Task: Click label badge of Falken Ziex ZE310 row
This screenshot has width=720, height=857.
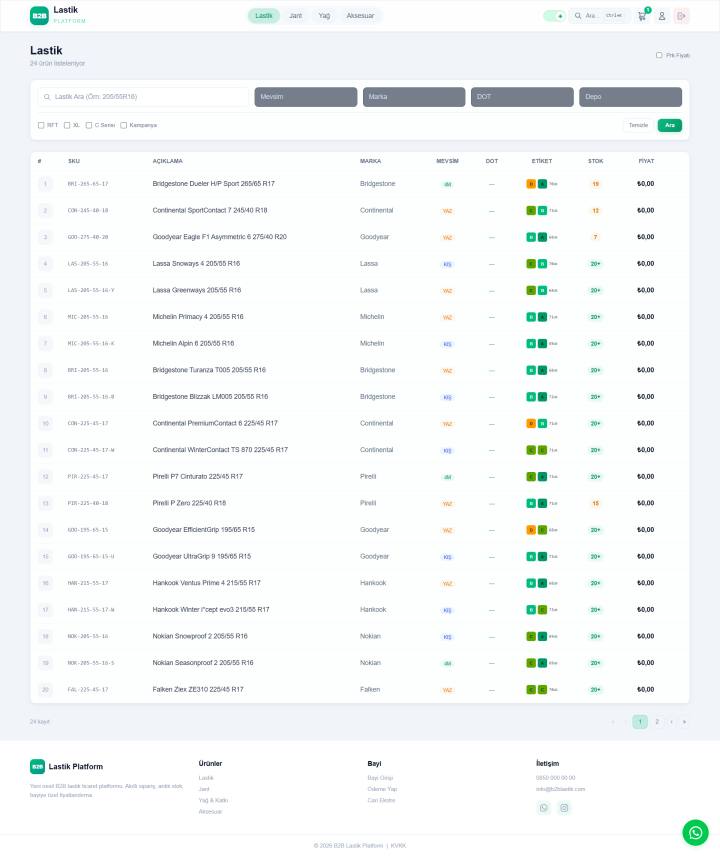Action: coord(542,690)
